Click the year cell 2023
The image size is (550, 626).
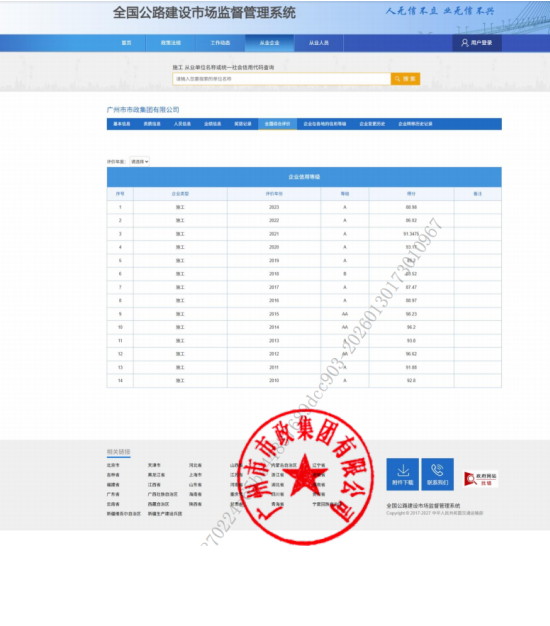tap(274, 207)
